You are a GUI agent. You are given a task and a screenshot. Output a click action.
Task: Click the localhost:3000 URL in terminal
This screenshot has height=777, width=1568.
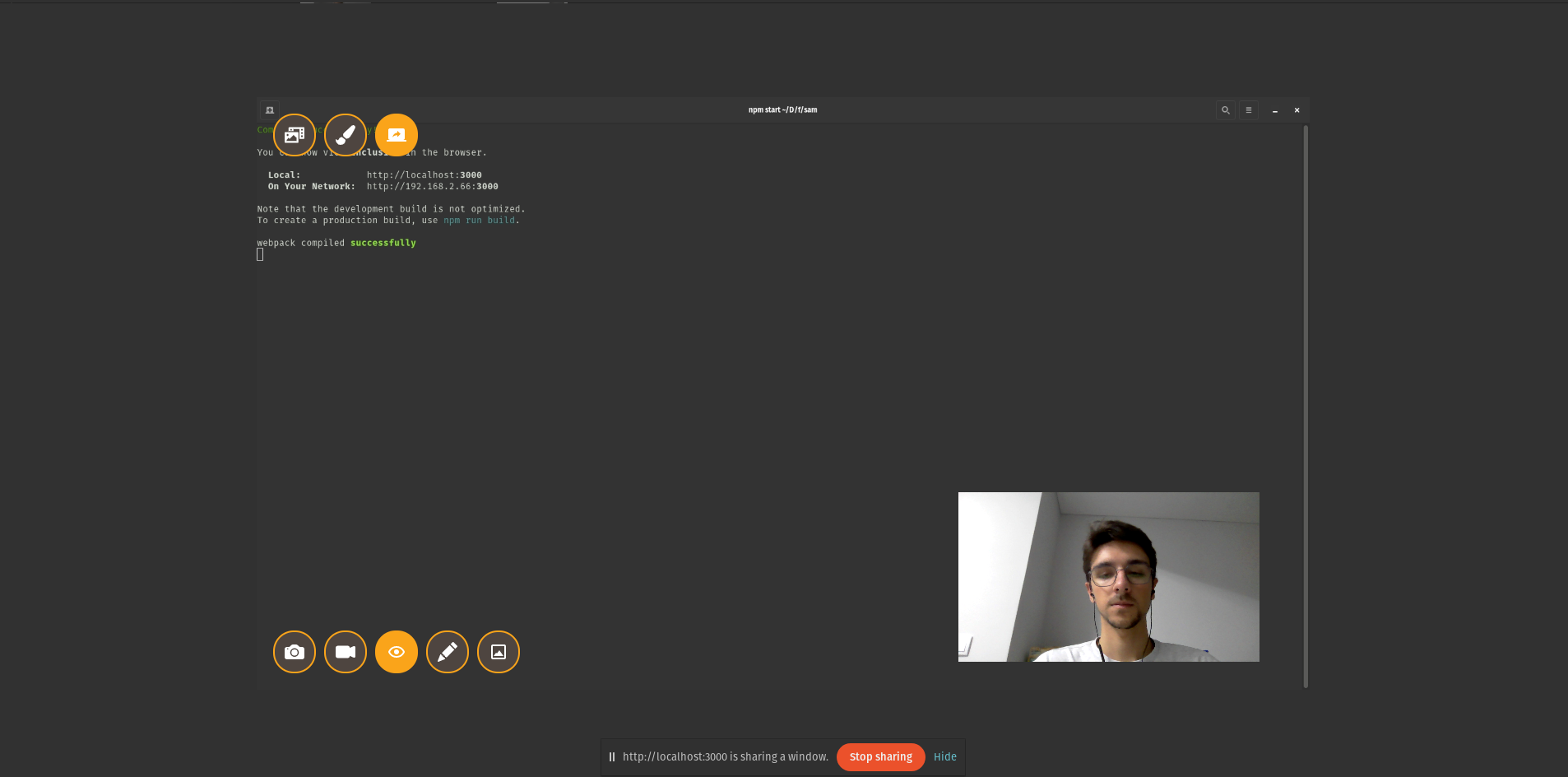424,175
